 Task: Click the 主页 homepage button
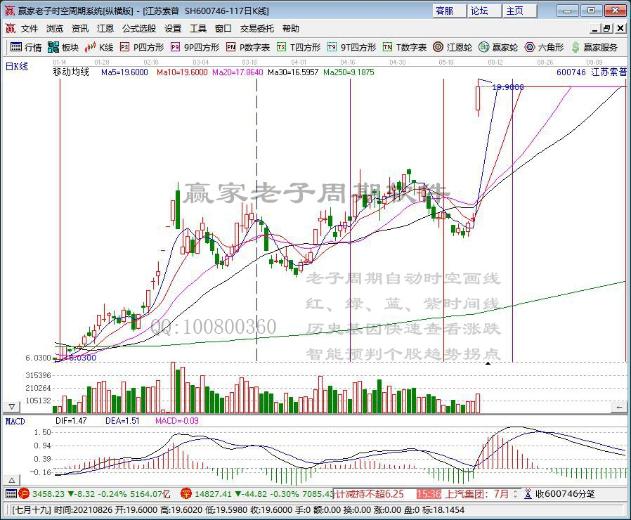pyautogui.click(x=520, y=11)
